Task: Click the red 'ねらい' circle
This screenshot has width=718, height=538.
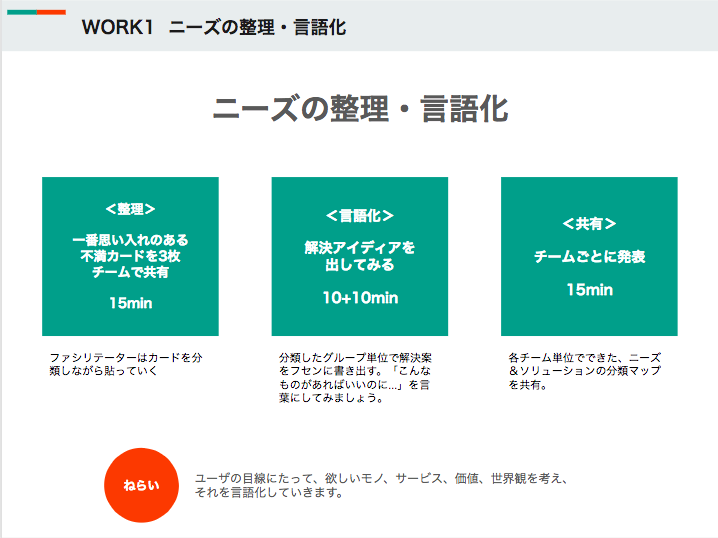Action: click(x=141, y=485)
